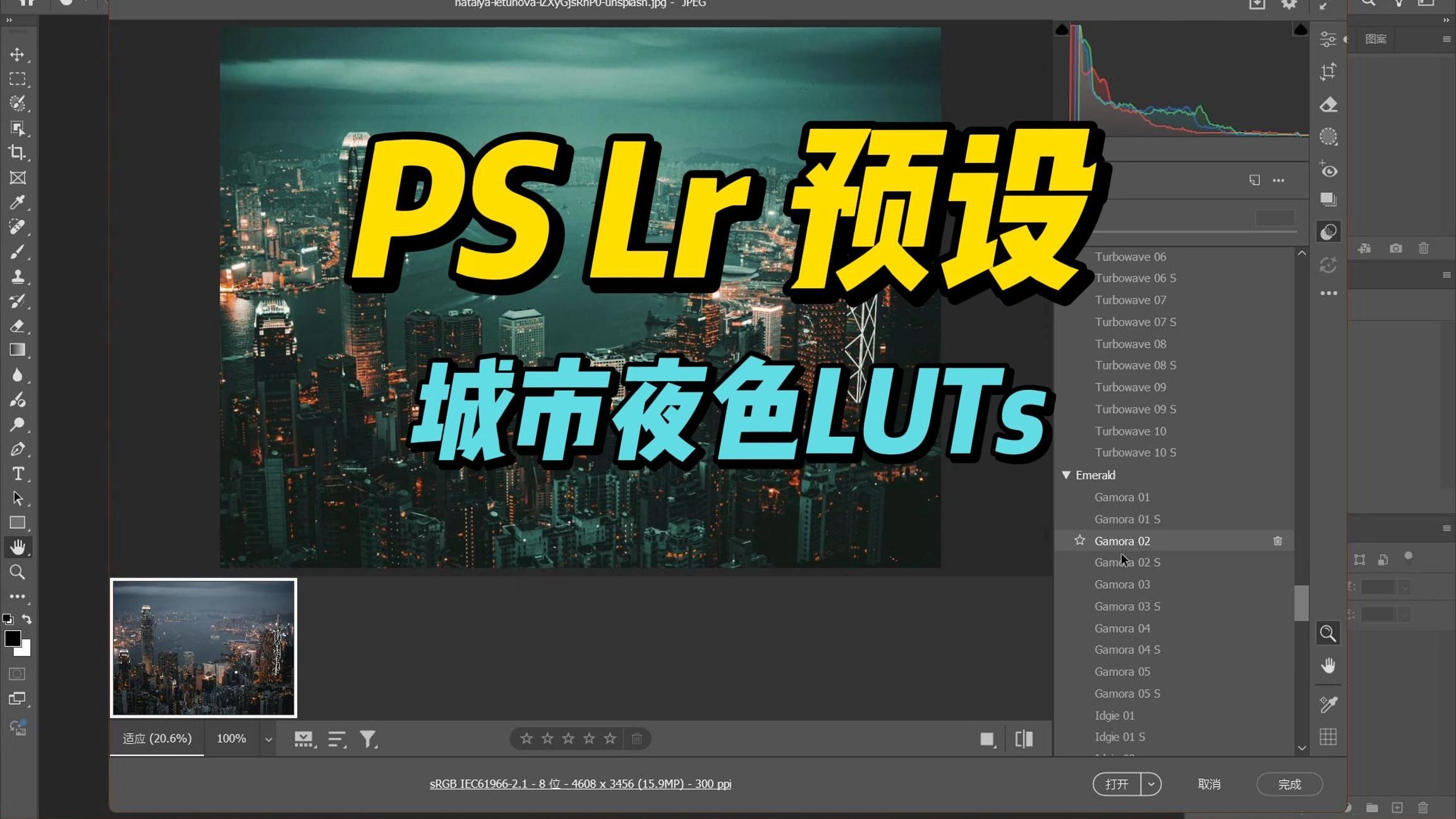1456x819 pixels.
Task: Open Camera Raw healing eraser icon
Action: [x=1328, y=104]
